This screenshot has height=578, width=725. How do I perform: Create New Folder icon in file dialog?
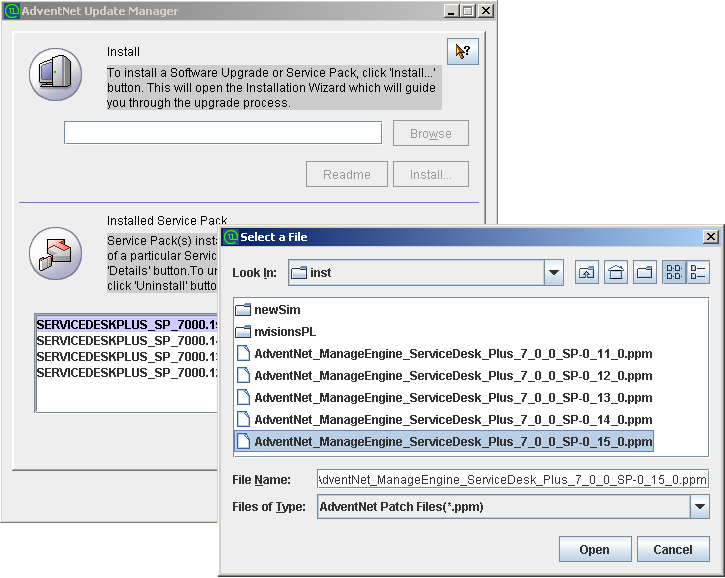pyautogui.click(x=645, y=272)
